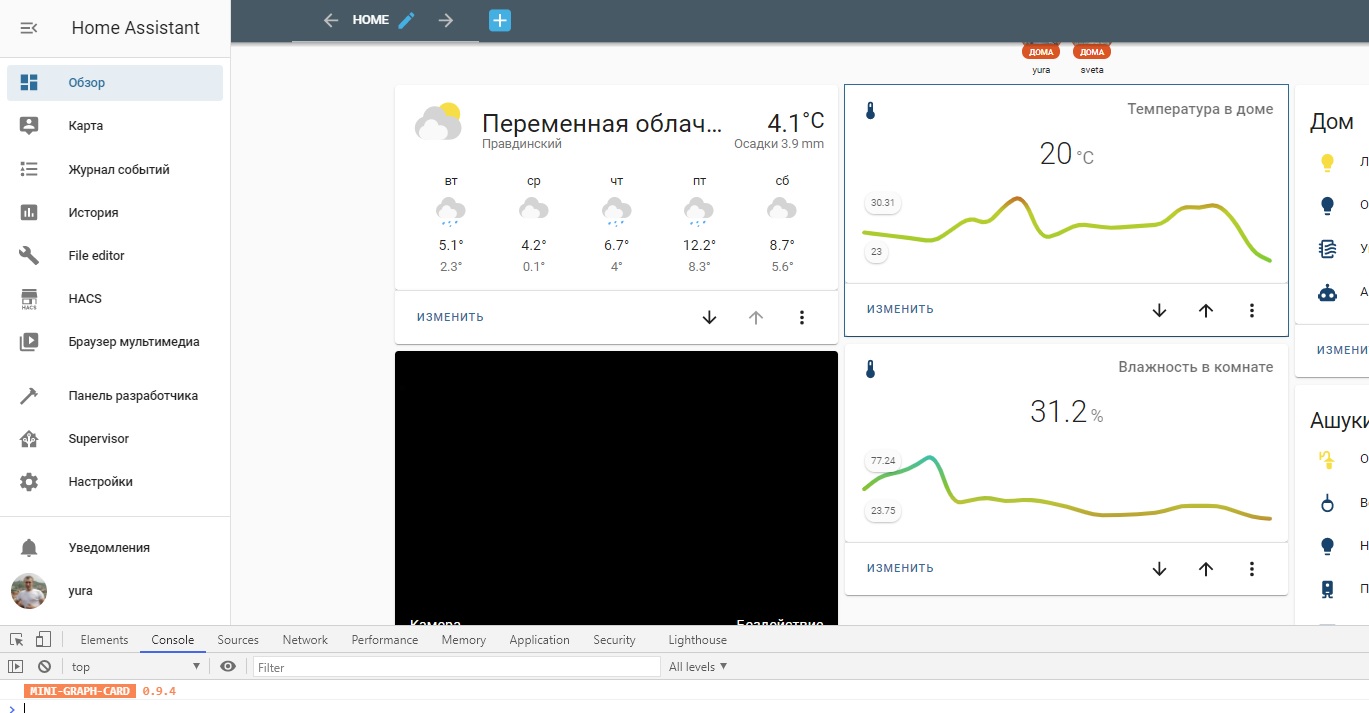The height and width of the screenshot is (713, 1369).
Task: Open Температура в доме card options menu
Action: click(x=1252, y=310)
